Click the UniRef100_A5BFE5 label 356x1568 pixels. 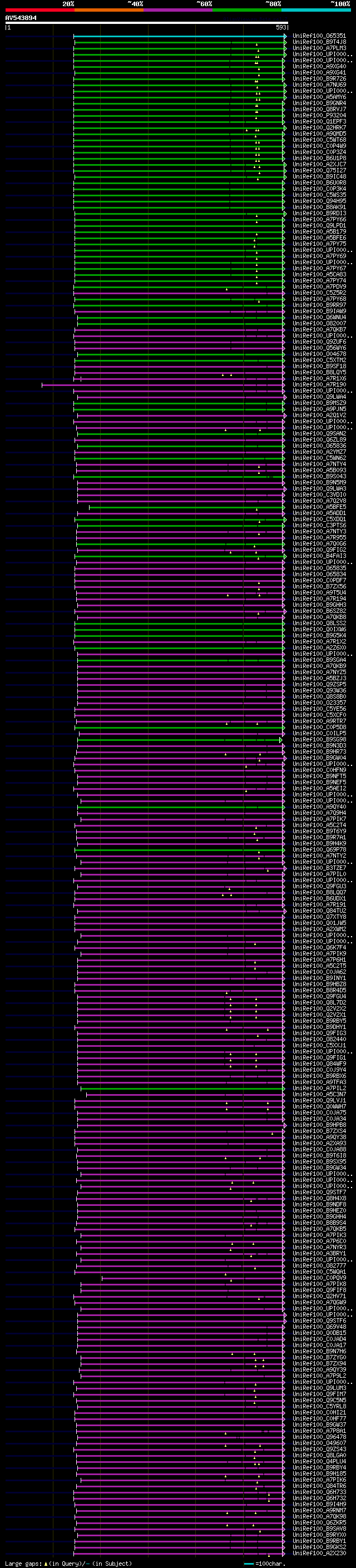pos(319,507)
